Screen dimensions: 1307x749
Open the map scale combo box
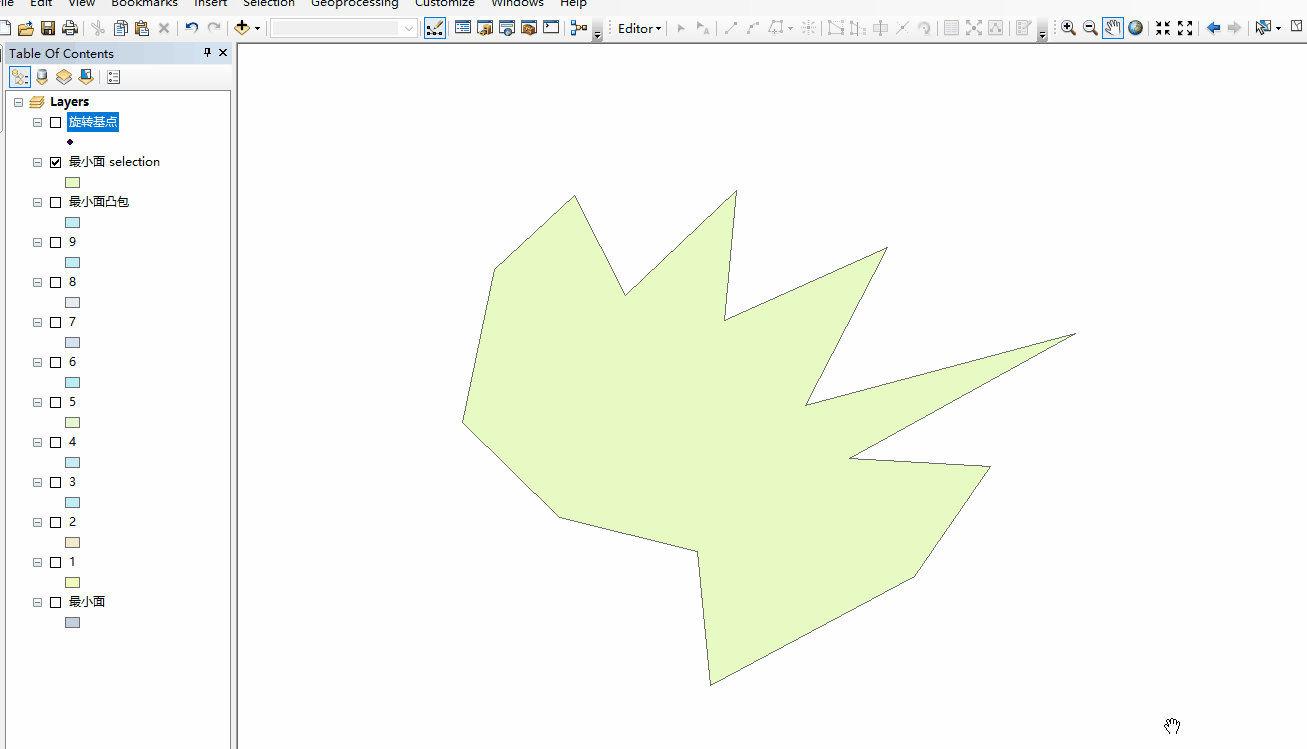pyautogui.click(x=344, y=28)
